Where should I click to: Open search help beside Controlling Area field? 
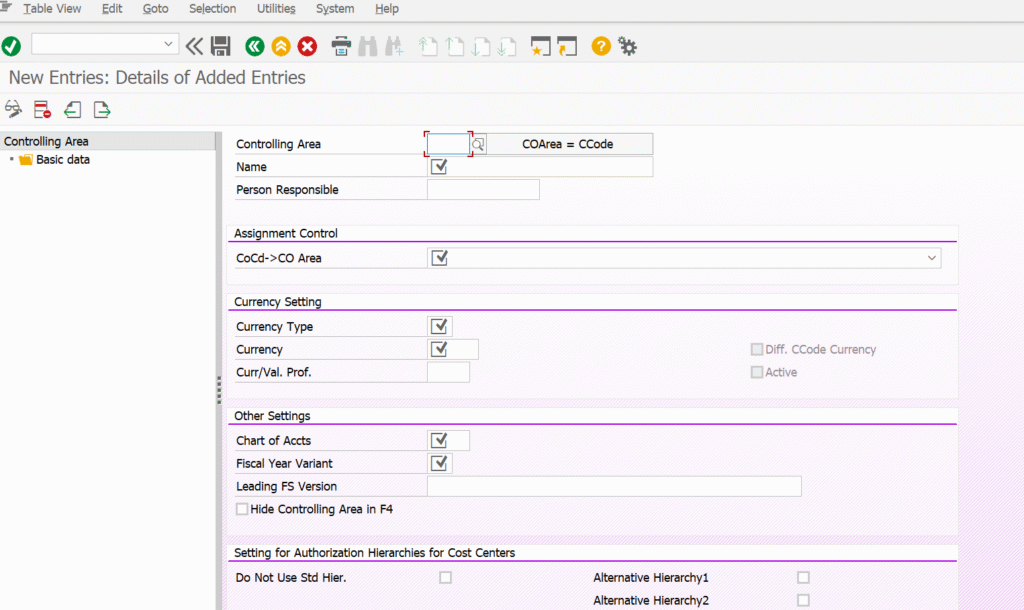[x=478, y=144]
